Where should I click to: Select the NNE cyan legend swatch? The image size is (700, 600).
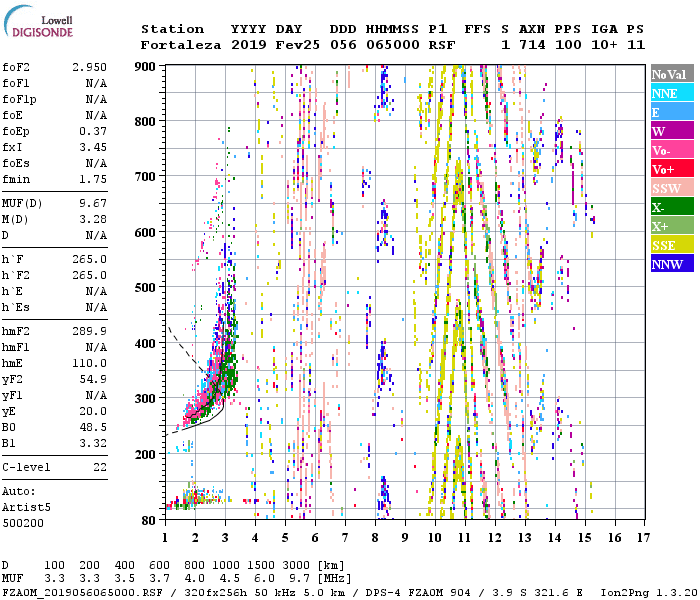point(672,93)
